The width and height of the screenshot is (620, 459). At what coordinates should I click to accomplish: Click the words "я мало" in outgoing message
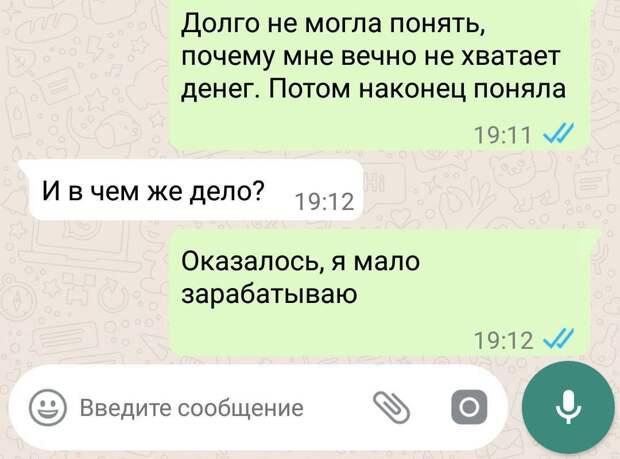(376, 262)
